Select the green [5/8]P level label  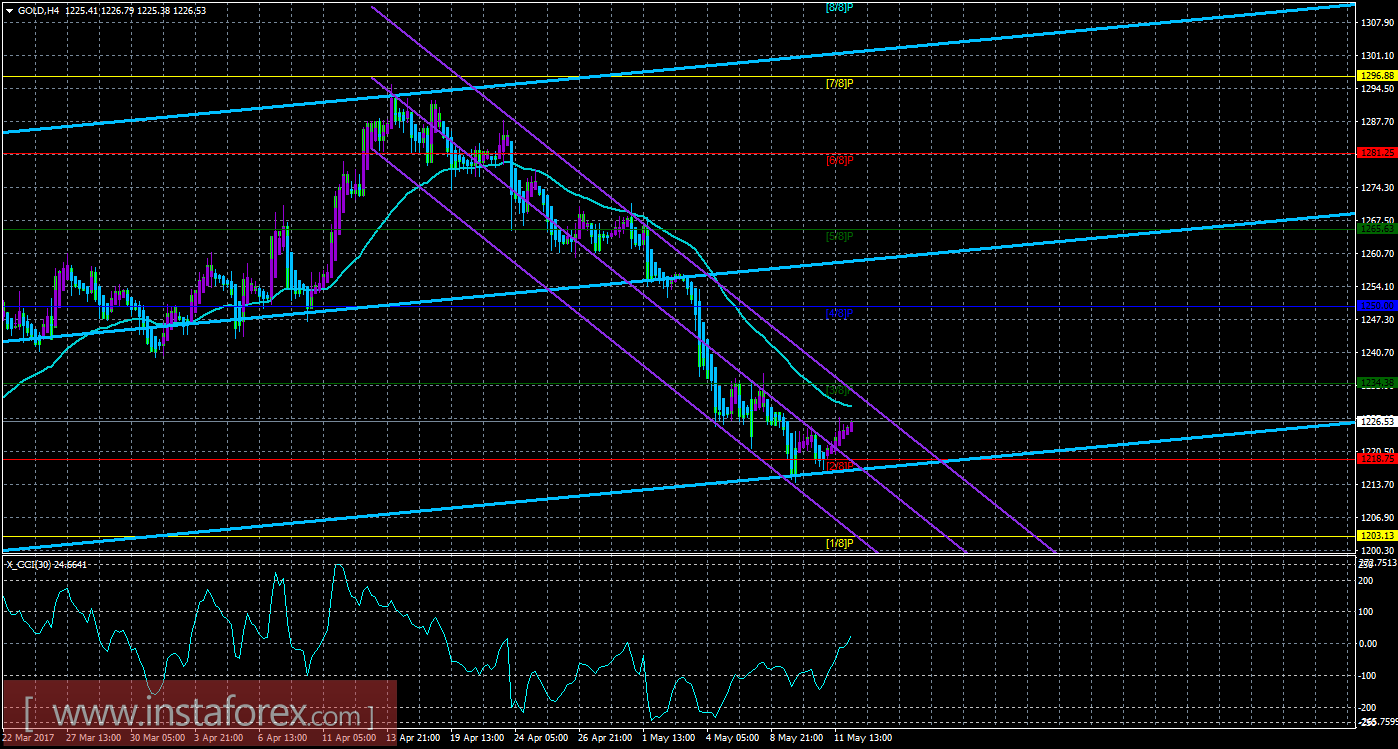[x=838, y=237]
